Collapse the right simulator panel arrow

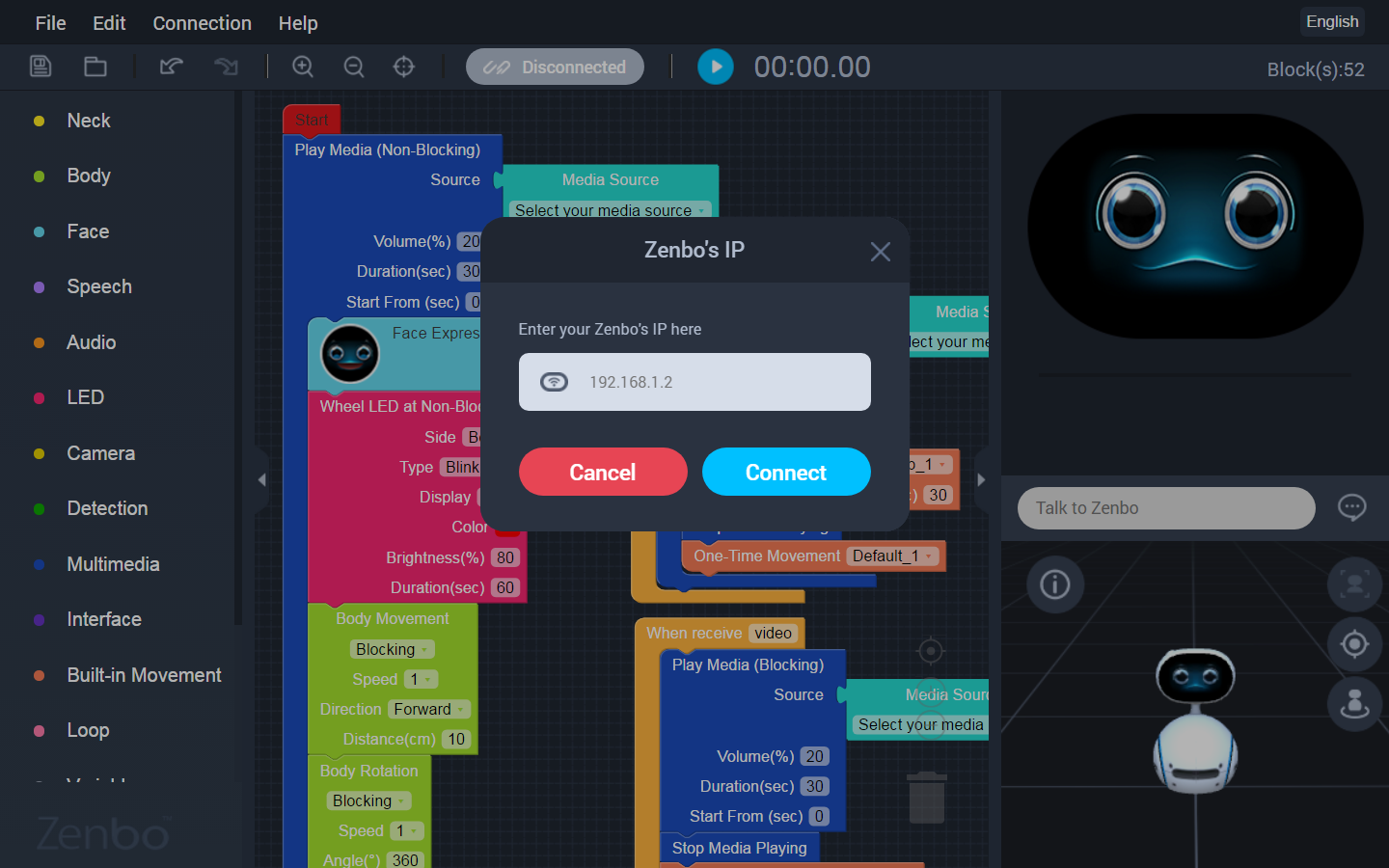coord(981,479)
